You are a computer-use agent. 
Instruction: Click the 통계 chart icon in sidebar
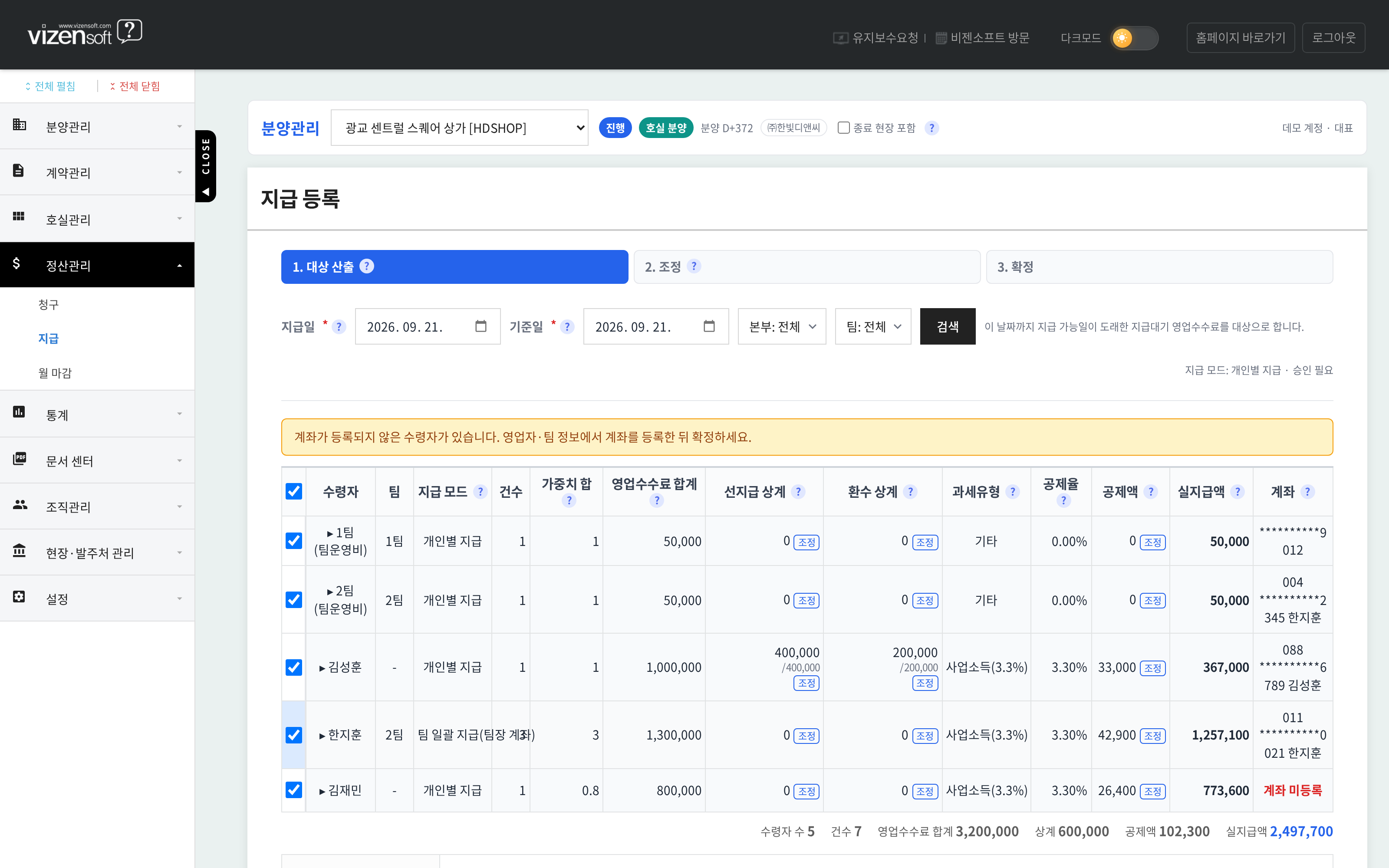click(x=19, y=411)
